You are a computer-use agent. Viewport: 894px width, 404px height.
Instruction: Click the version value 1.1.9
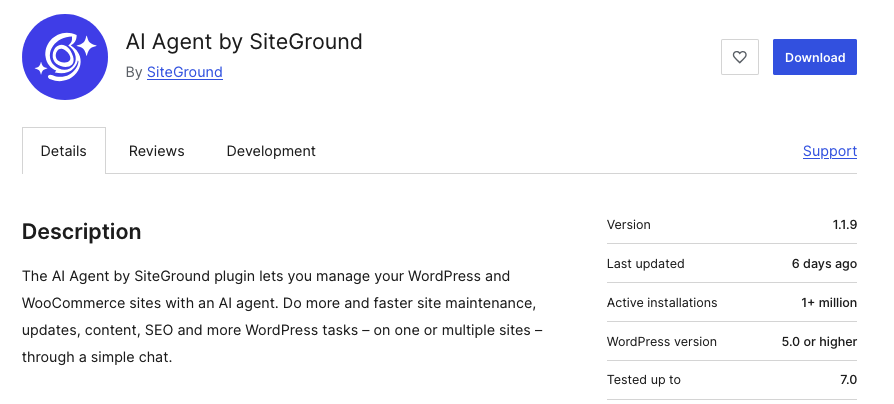tap(845, 225)
